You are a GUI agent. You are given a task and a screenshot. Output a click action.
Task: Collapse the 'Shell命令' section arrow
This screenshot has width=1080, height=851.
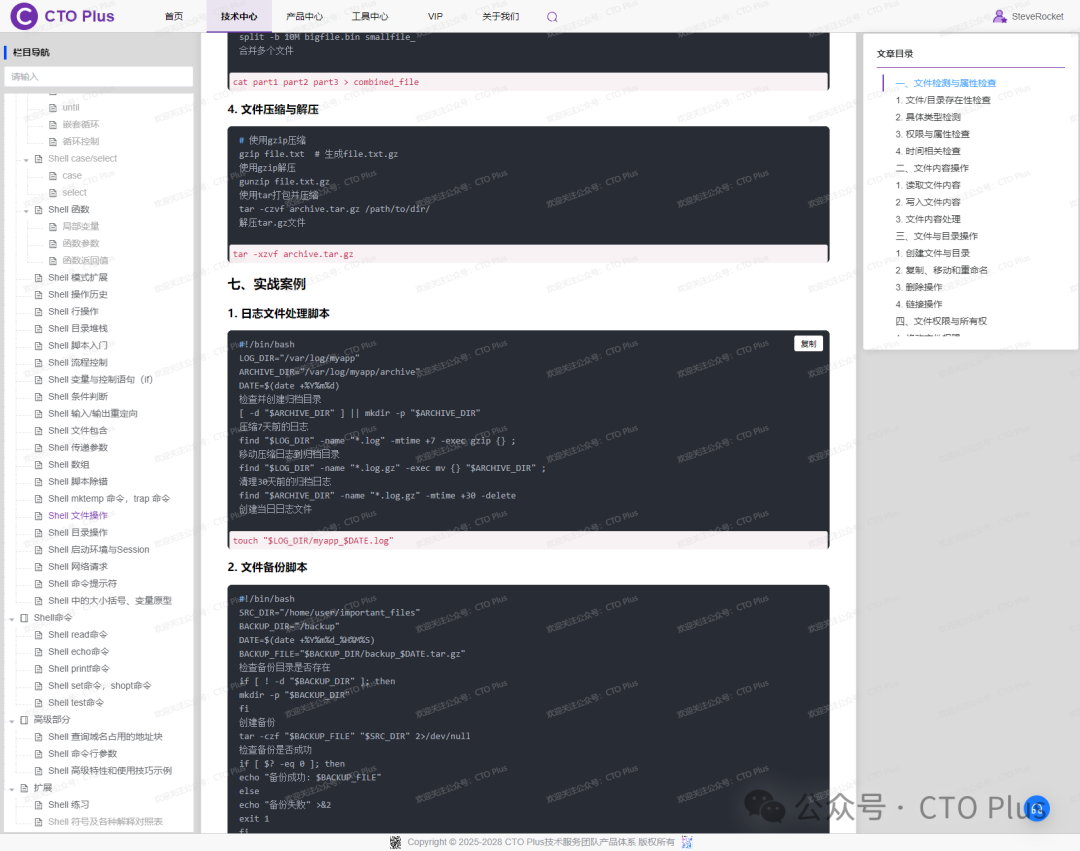12,618
